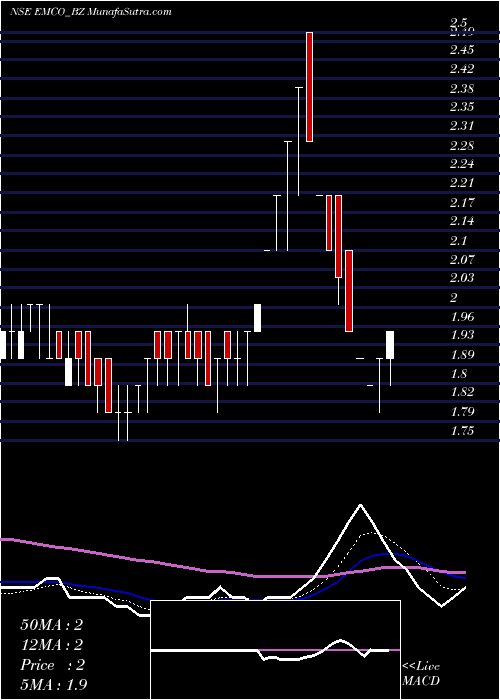Image resolution: width=500 pixels, height=700 pixels.
Task: Click the 2.14 price axis label
Action: pyautogui.click(x=462, y=221)
